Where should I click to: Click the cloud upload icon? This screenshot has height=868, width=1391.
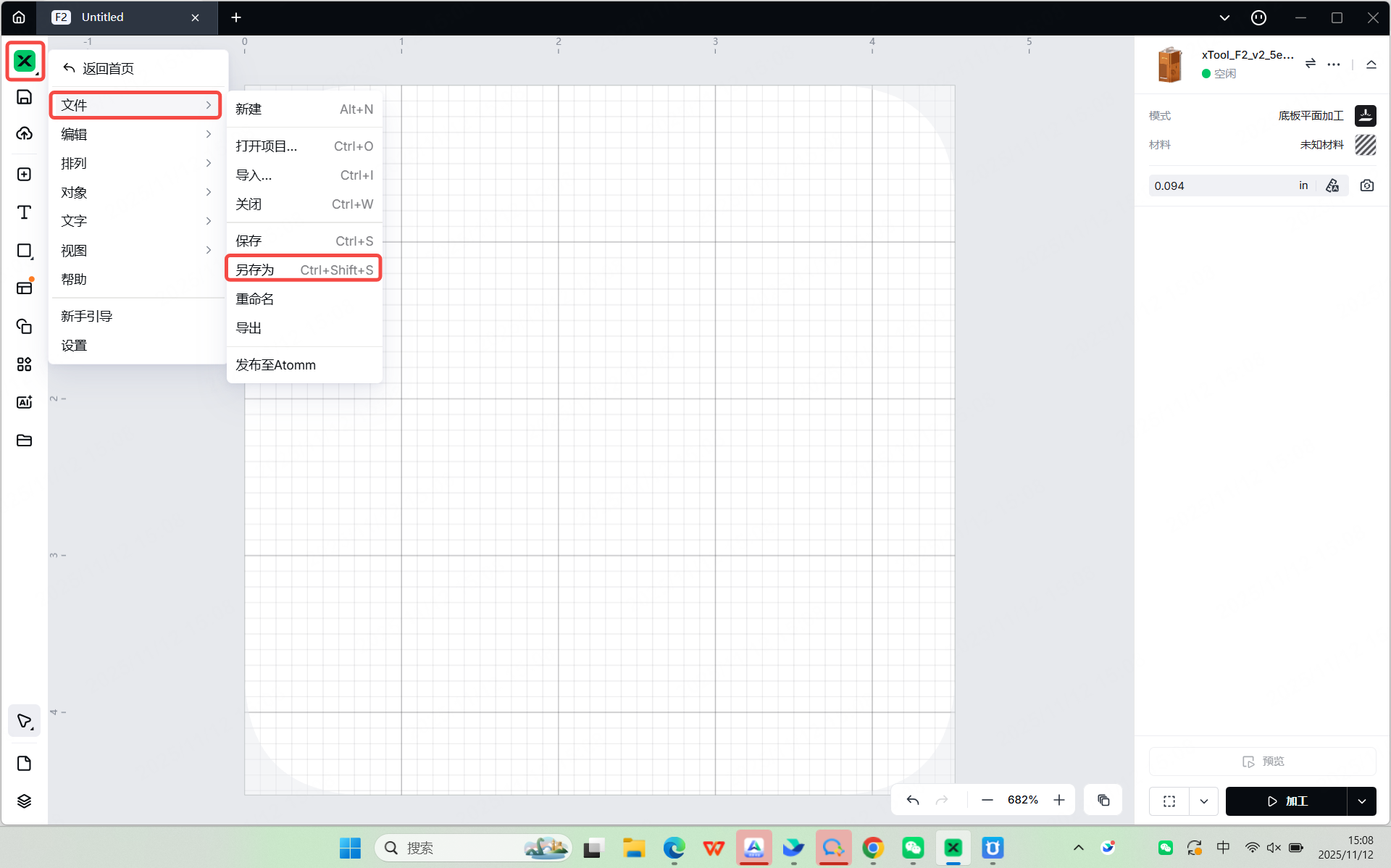point(24,133)
